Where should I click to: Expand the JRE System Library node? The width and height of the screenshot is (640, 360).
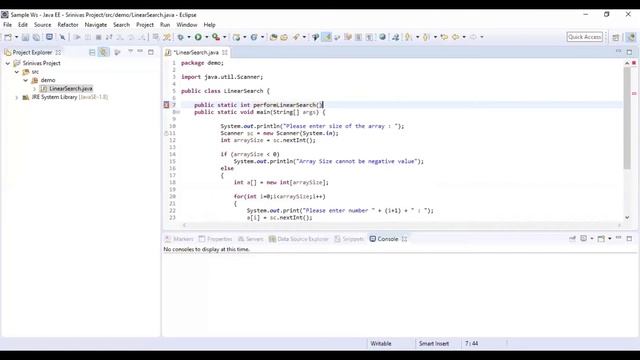click(17, 97)
